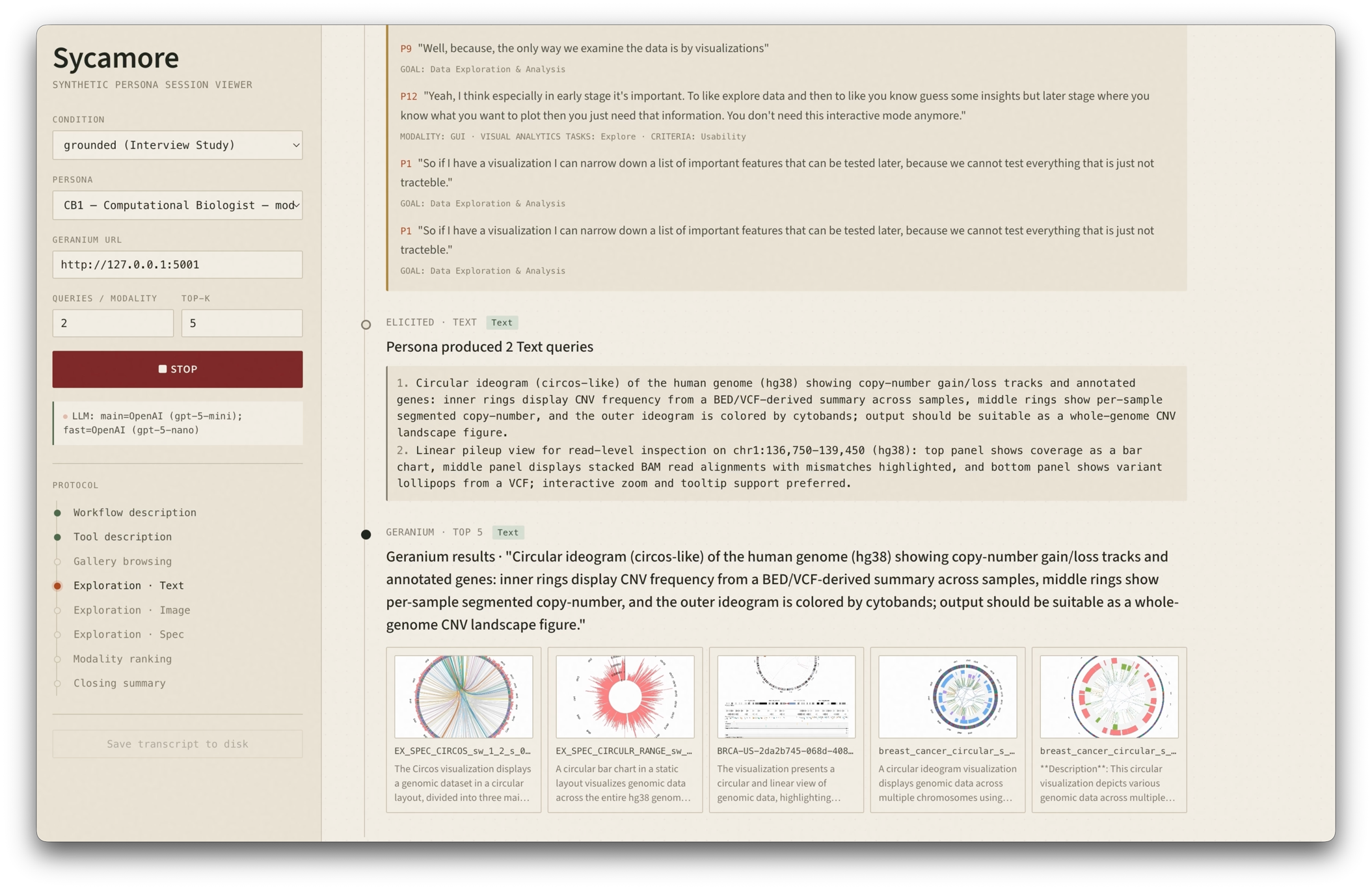Screen dimensions: 1372x890
Task: Open the Condition dropdown
Action: click(177, 145)
